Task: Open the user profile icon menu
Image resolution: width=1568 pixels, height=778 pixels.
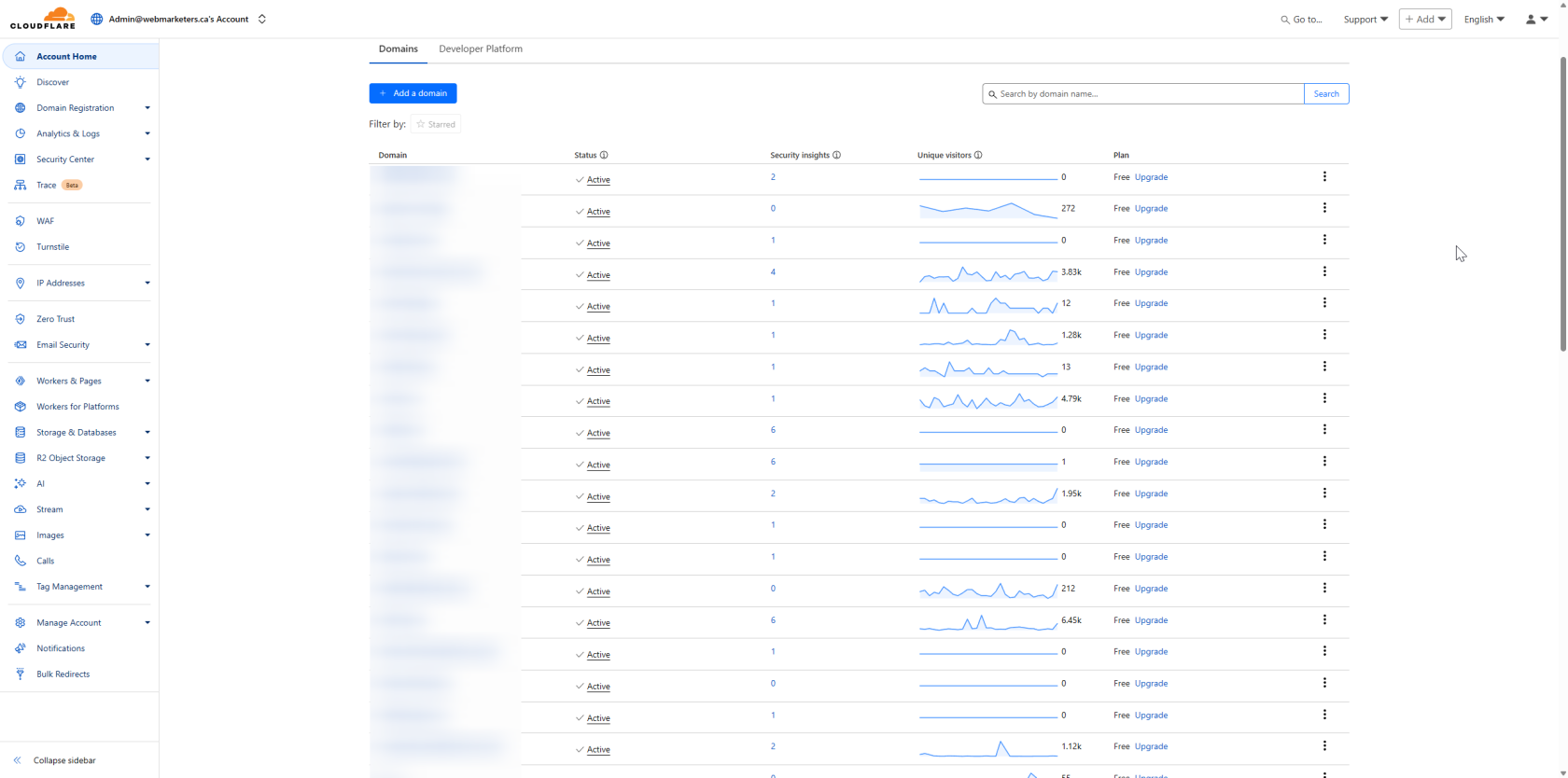Action: [x=1535, y=19]
